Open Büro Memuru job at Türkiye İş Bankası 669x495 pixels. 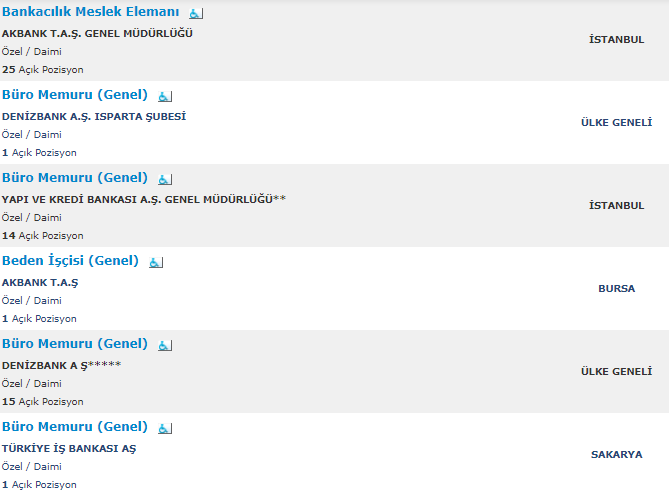(75, 427)
